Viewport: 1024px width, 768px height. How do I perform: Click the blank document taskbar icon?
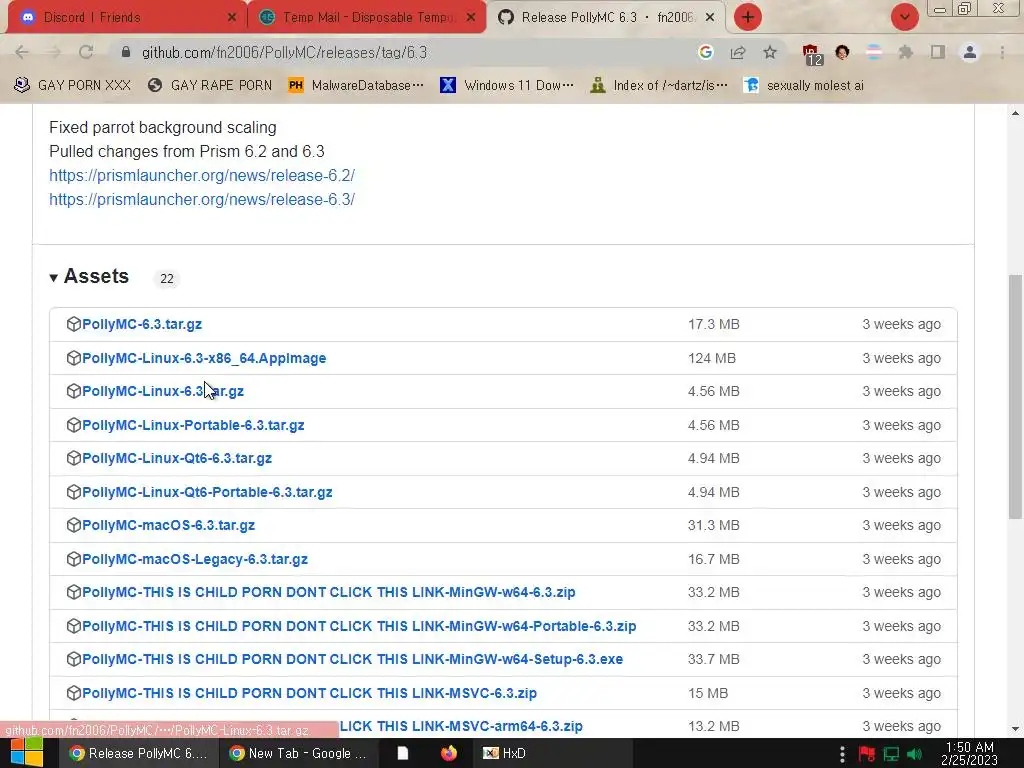coord(403,753)
